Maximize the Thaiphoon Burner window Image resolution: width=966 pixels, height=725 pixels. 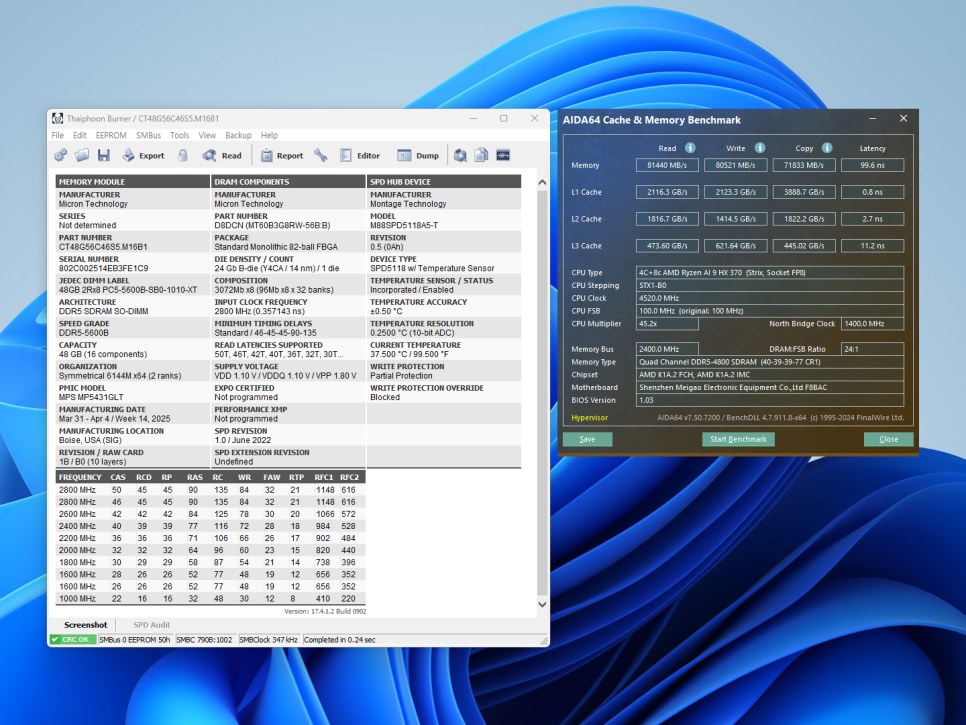click(503, 118)
